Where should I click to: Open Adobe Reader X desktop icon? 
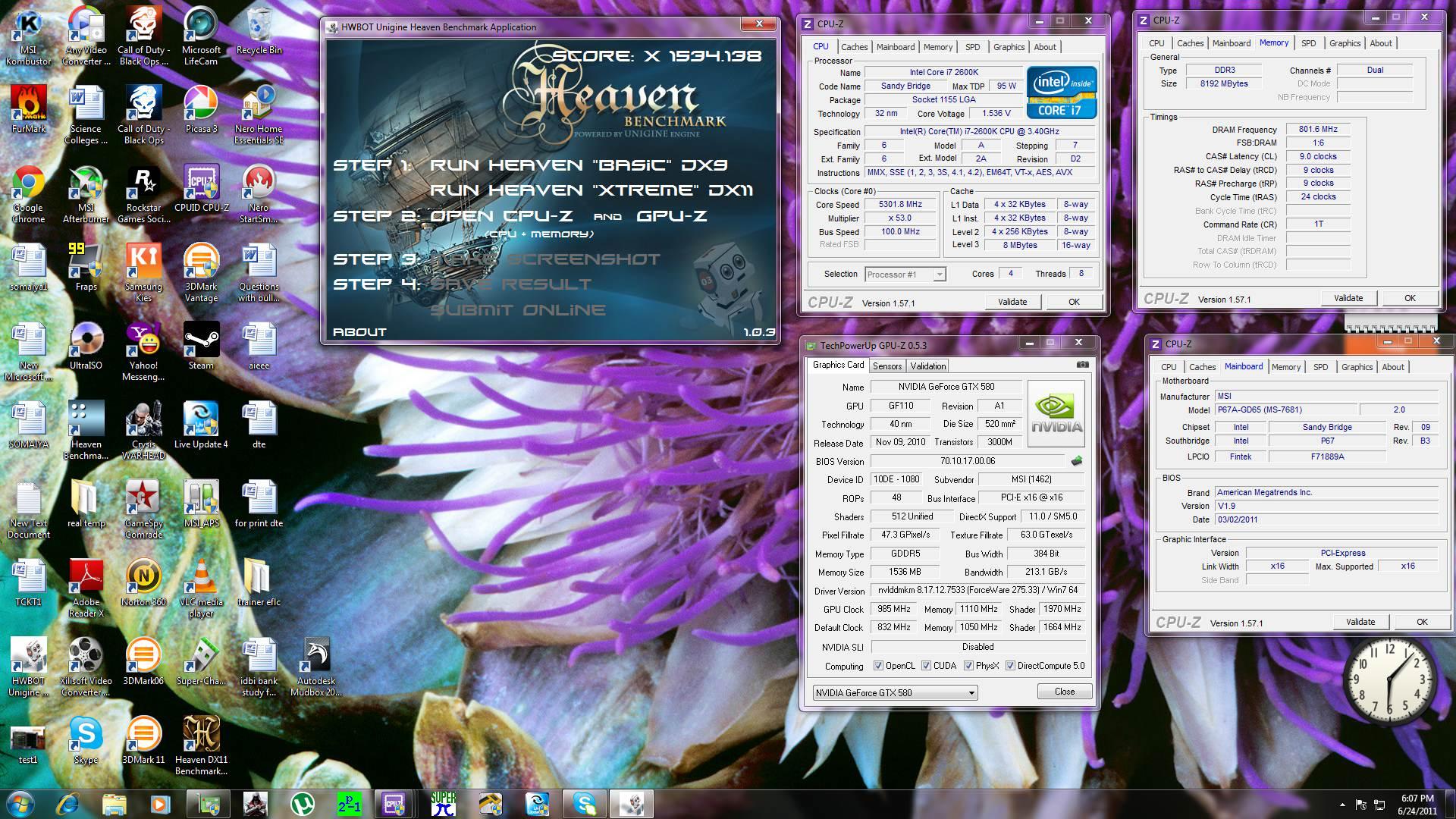(86, 589)
